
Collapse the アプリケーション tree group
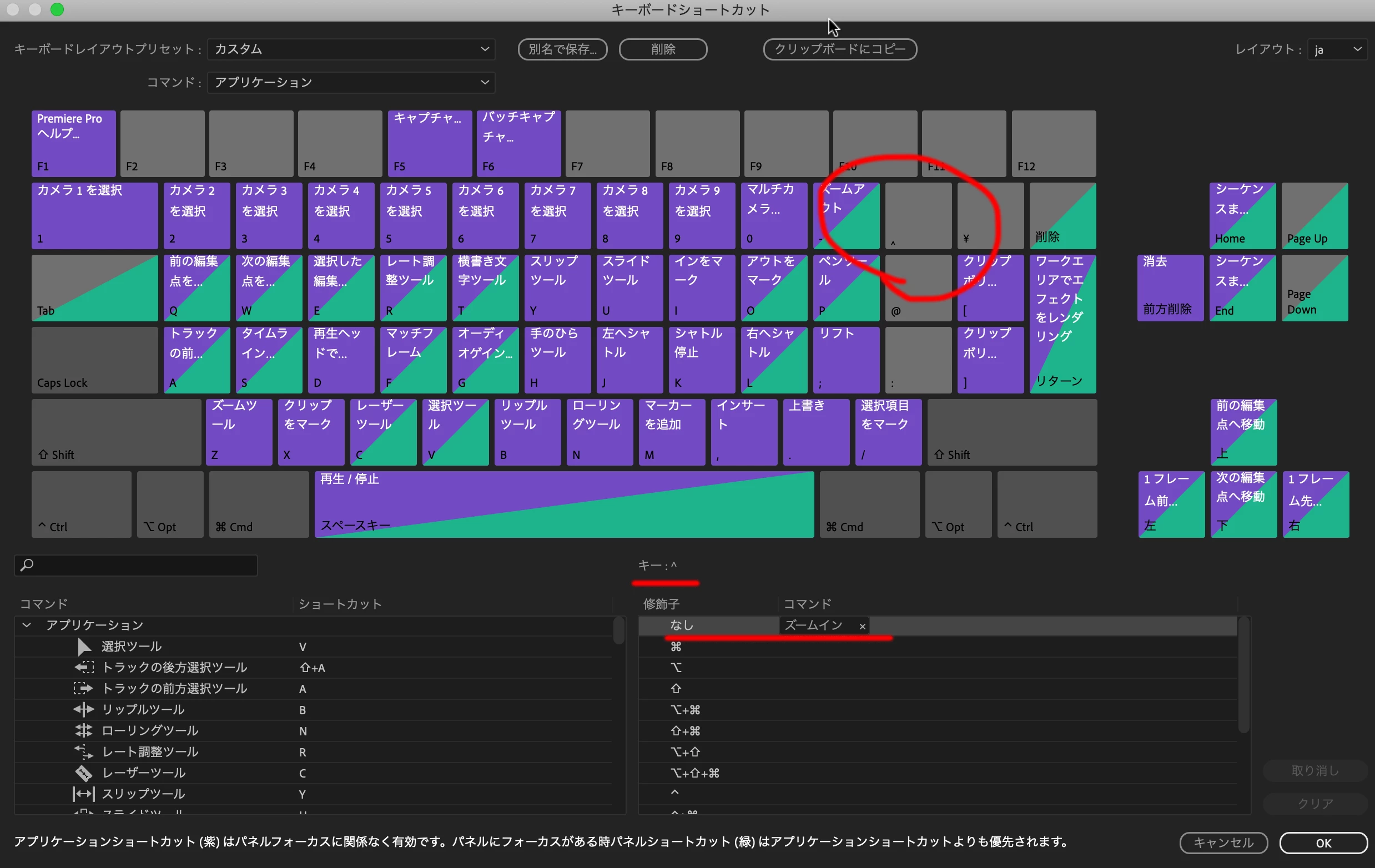[x=26, y=625]
